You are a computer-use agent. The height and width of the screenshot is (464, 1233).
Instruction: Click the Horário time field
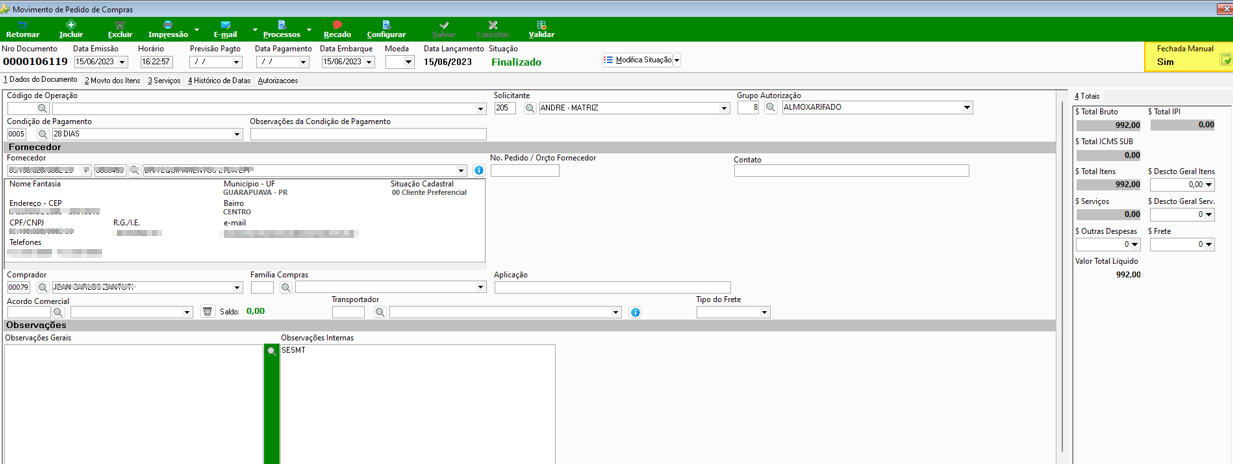[157, 62]
